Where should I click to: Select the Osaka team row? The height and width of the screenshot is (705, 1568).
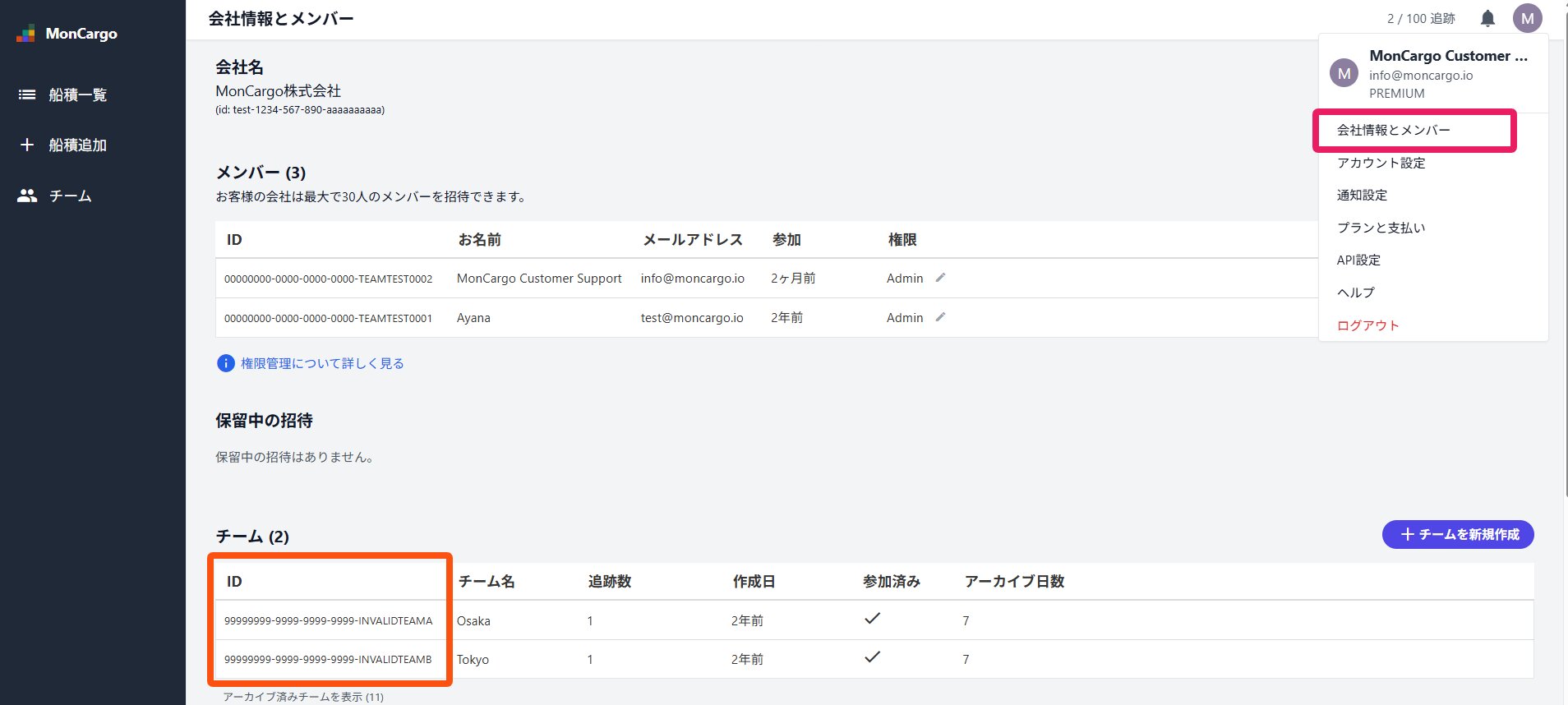(473, 620)
